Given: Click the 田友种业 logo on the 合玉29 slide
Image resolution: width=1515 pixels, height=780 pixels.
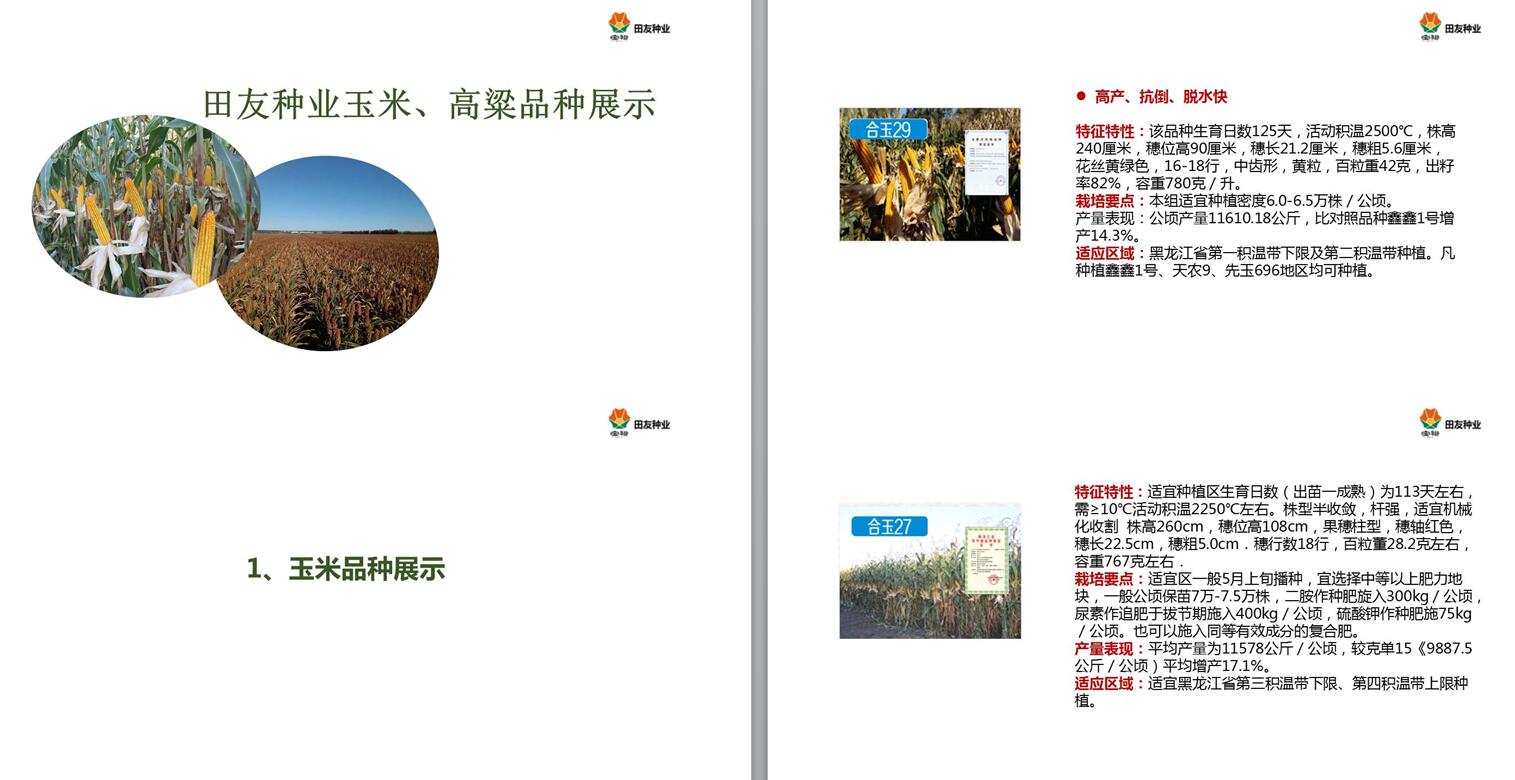Looking at the screenshot, I should (x=1450, y=26).
